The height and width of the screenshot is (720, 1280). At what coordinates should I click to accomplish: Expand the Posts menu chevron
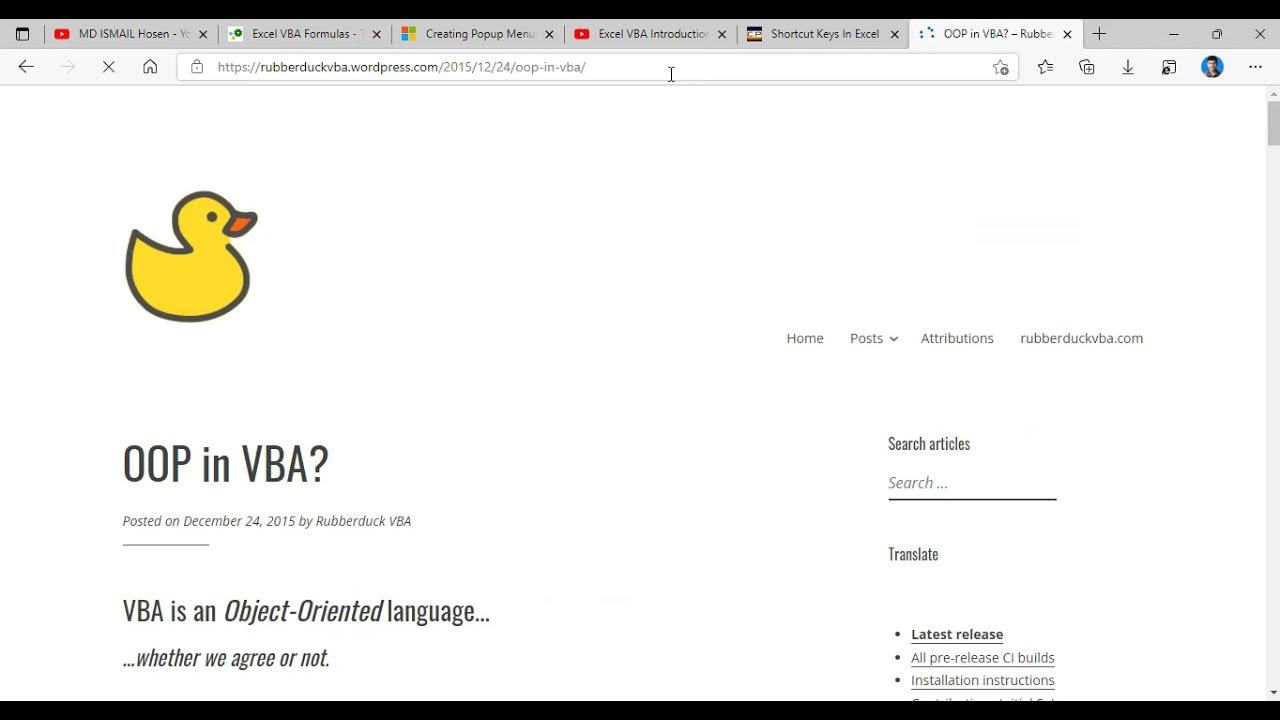click(894, 339)
